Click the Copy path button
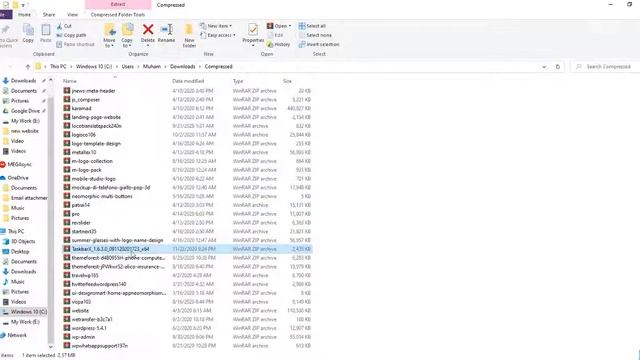Image resolution: width=640 pixels, height=360 pixels. click(x=71, y=35)
